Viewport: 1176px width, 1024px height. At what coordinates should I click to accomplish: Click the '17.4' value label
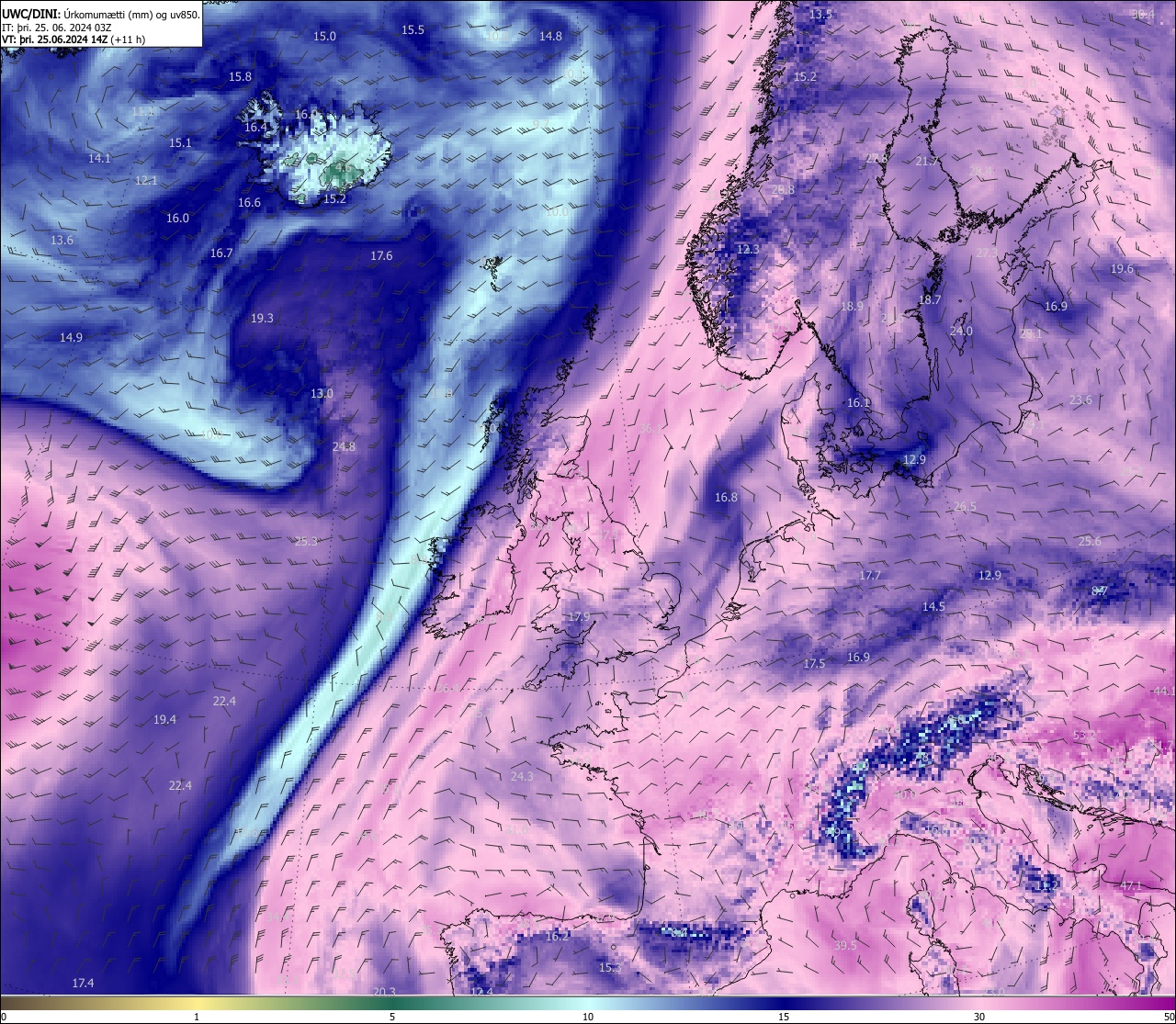point(83,983)
